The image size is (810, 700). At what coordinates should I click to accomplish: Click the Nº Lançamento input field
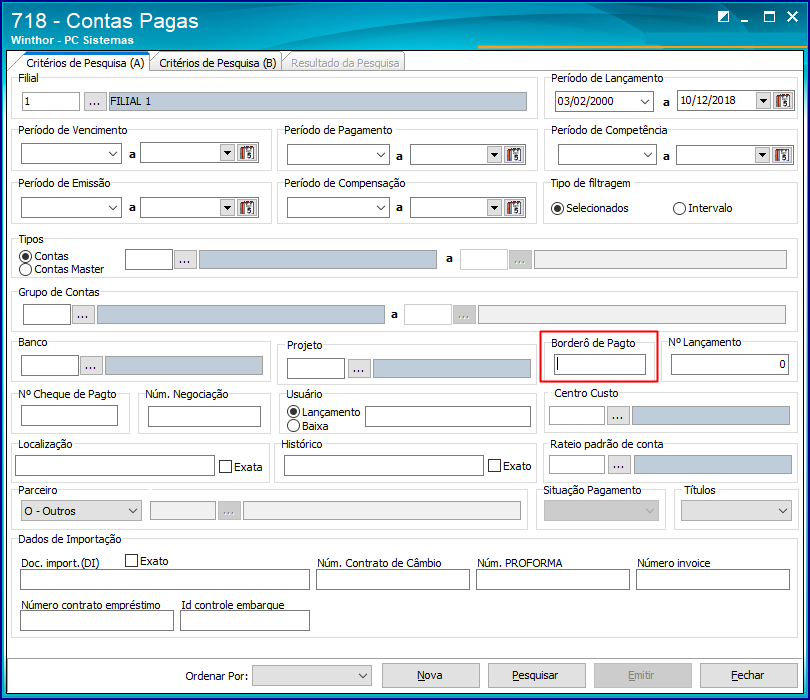729,364
